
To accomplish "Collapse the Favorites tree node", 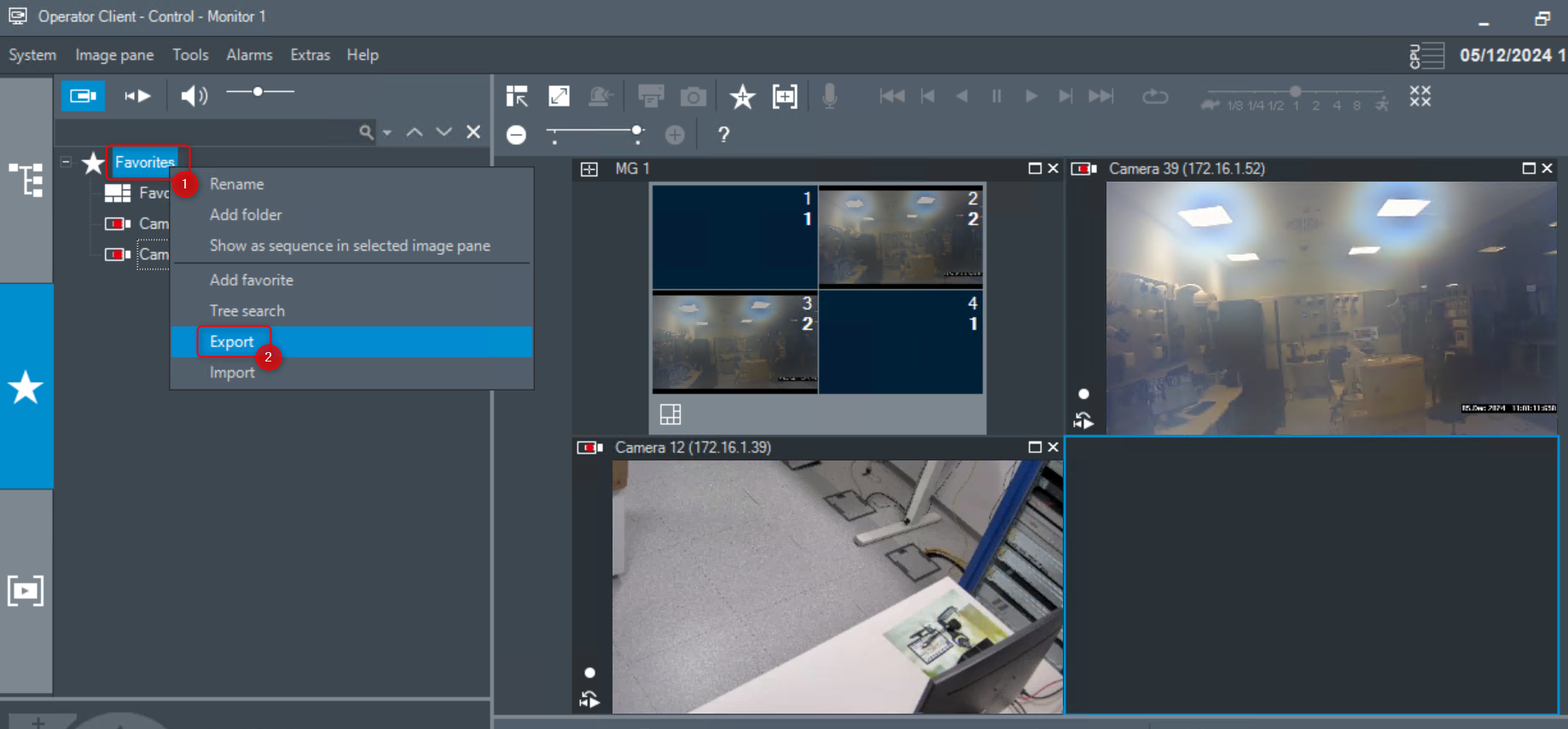I will click(x=66, y=161).
